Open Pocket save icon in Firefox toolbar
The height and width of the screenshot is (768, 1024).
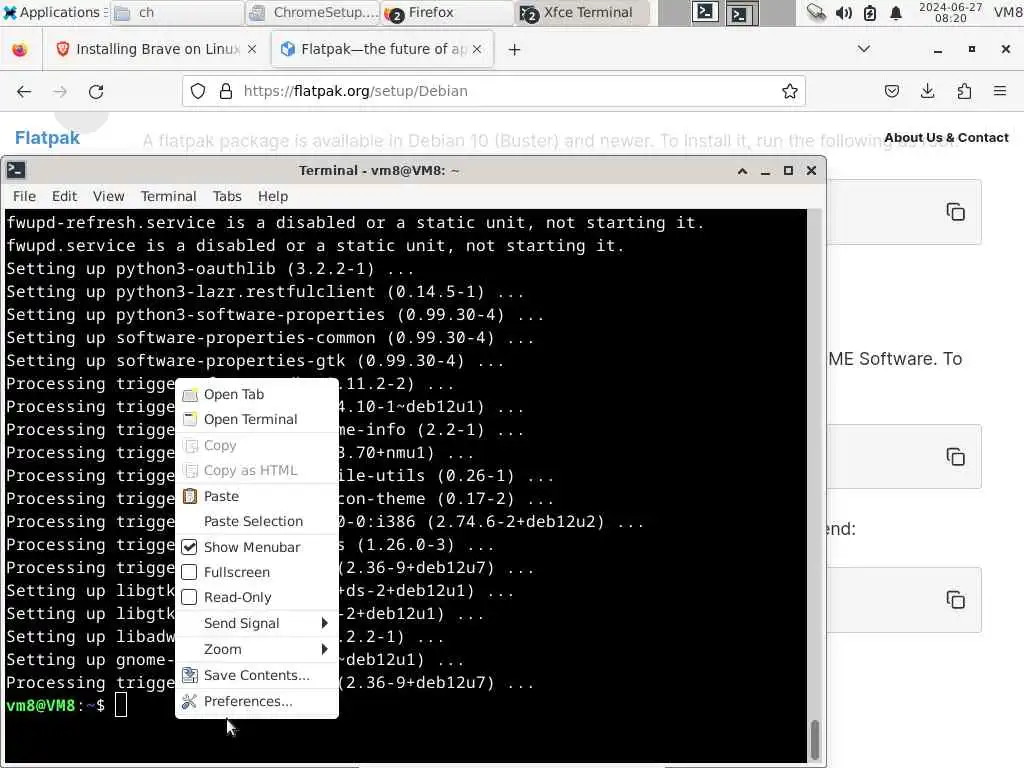891,91
